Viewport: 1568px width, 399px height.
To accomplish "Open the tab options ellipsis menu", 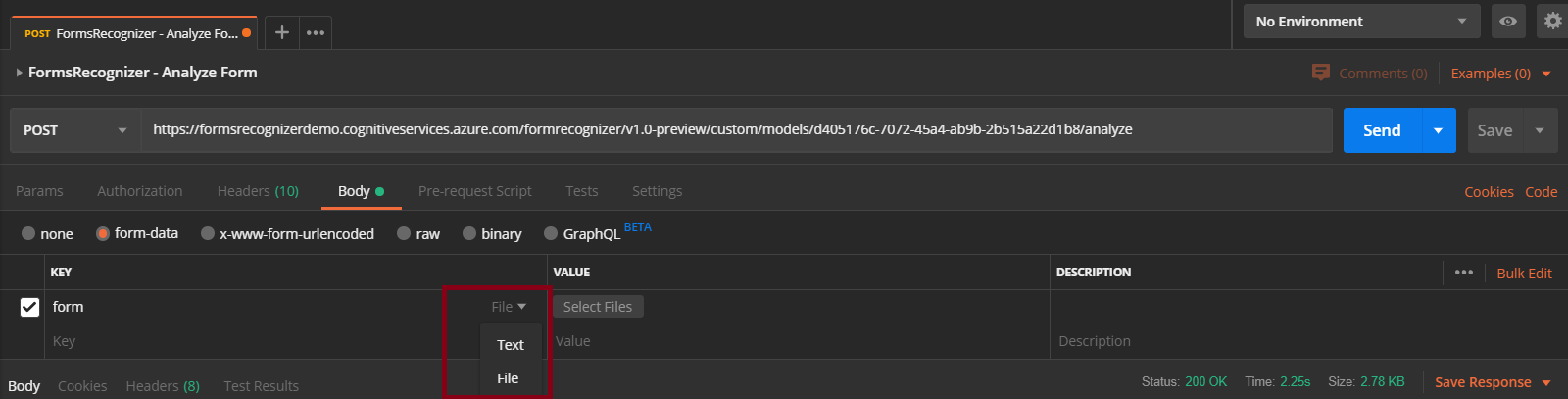I will pyautogui.click(x=316, y=32).
